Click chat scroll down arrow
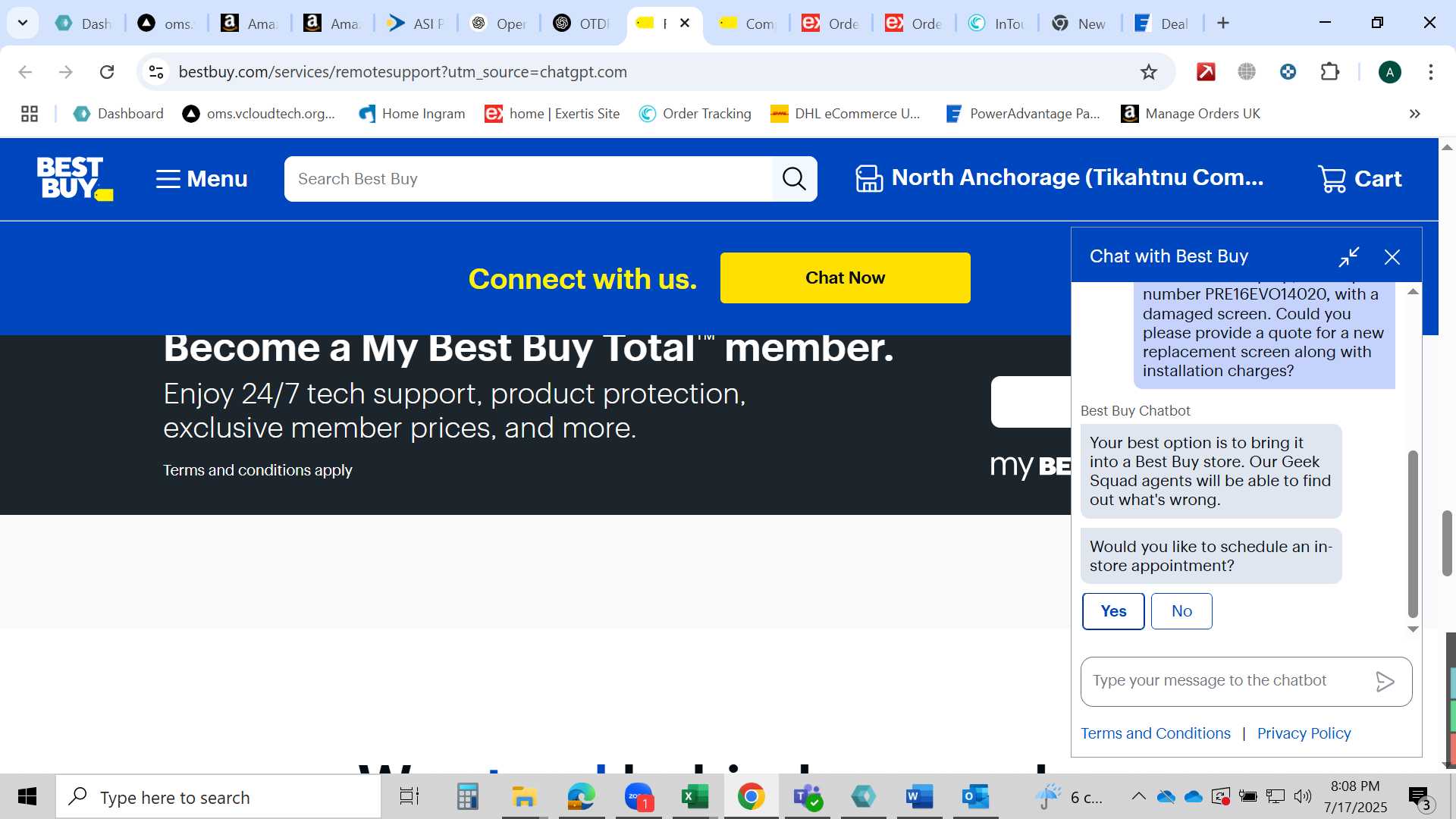The width and height of the screenshot is (1456, 819). (x=1413, y=629)
